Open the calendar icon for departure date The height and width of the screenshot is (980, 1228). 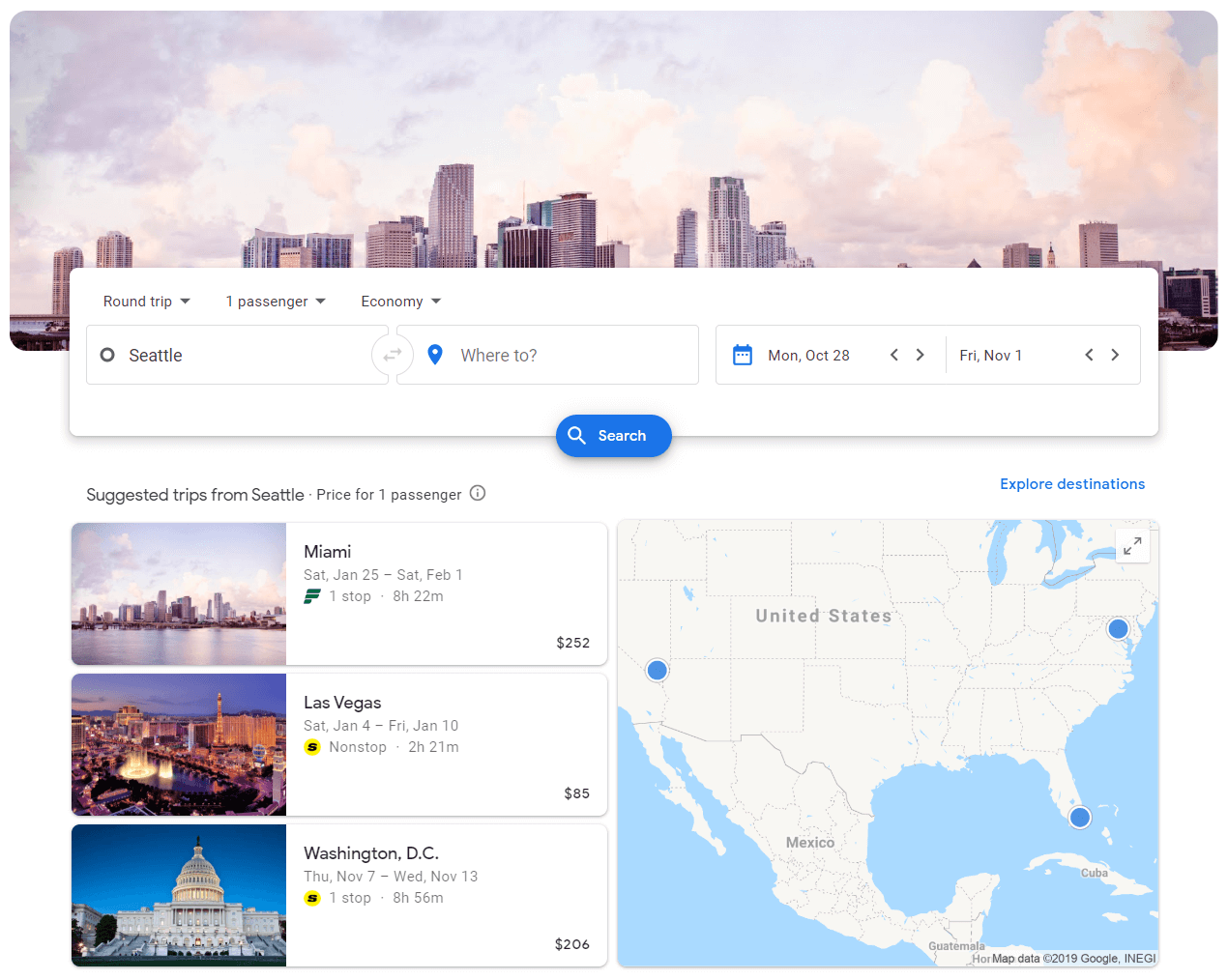click(743, 355)
